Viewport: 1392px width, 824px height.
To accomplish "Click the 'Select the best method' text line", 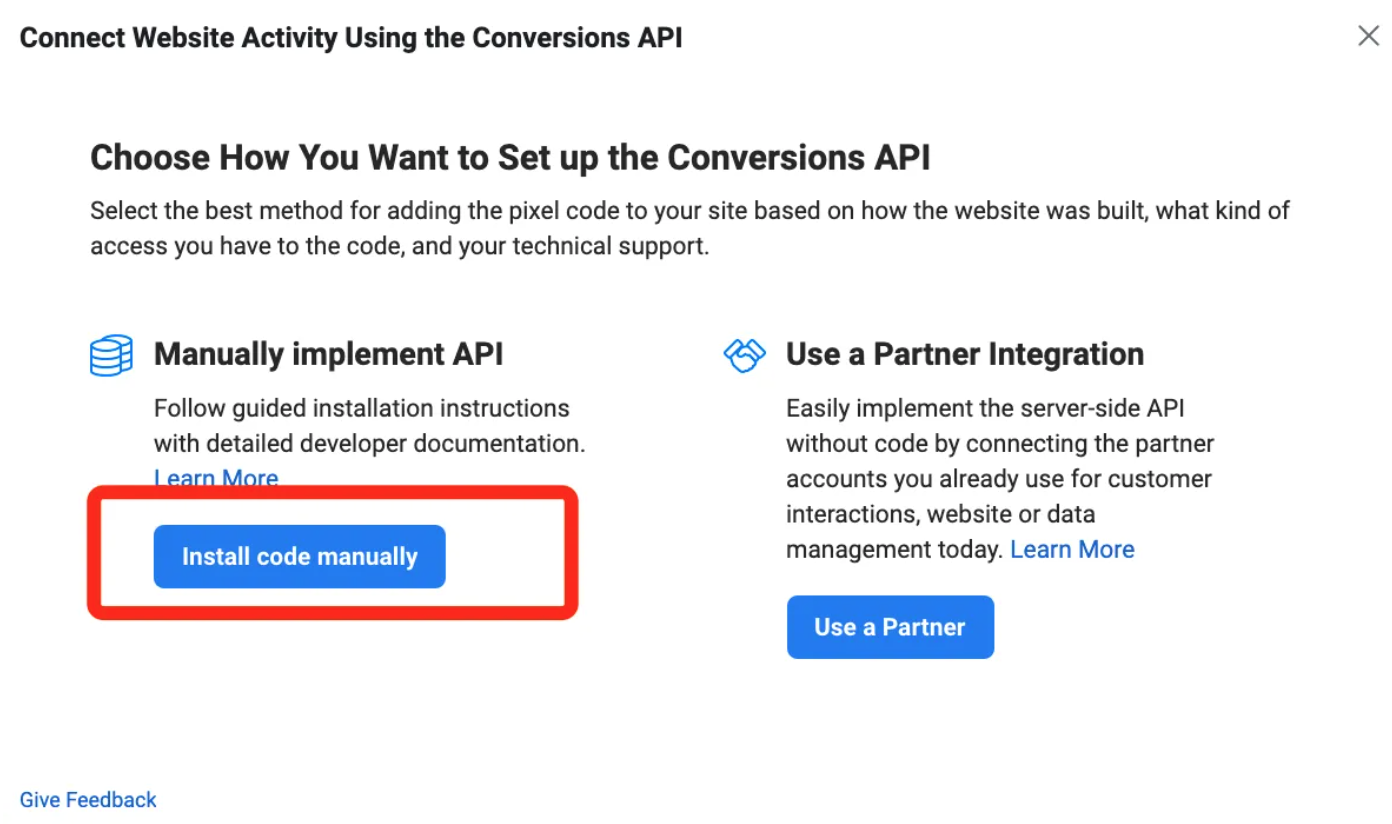I will [689, 211].
